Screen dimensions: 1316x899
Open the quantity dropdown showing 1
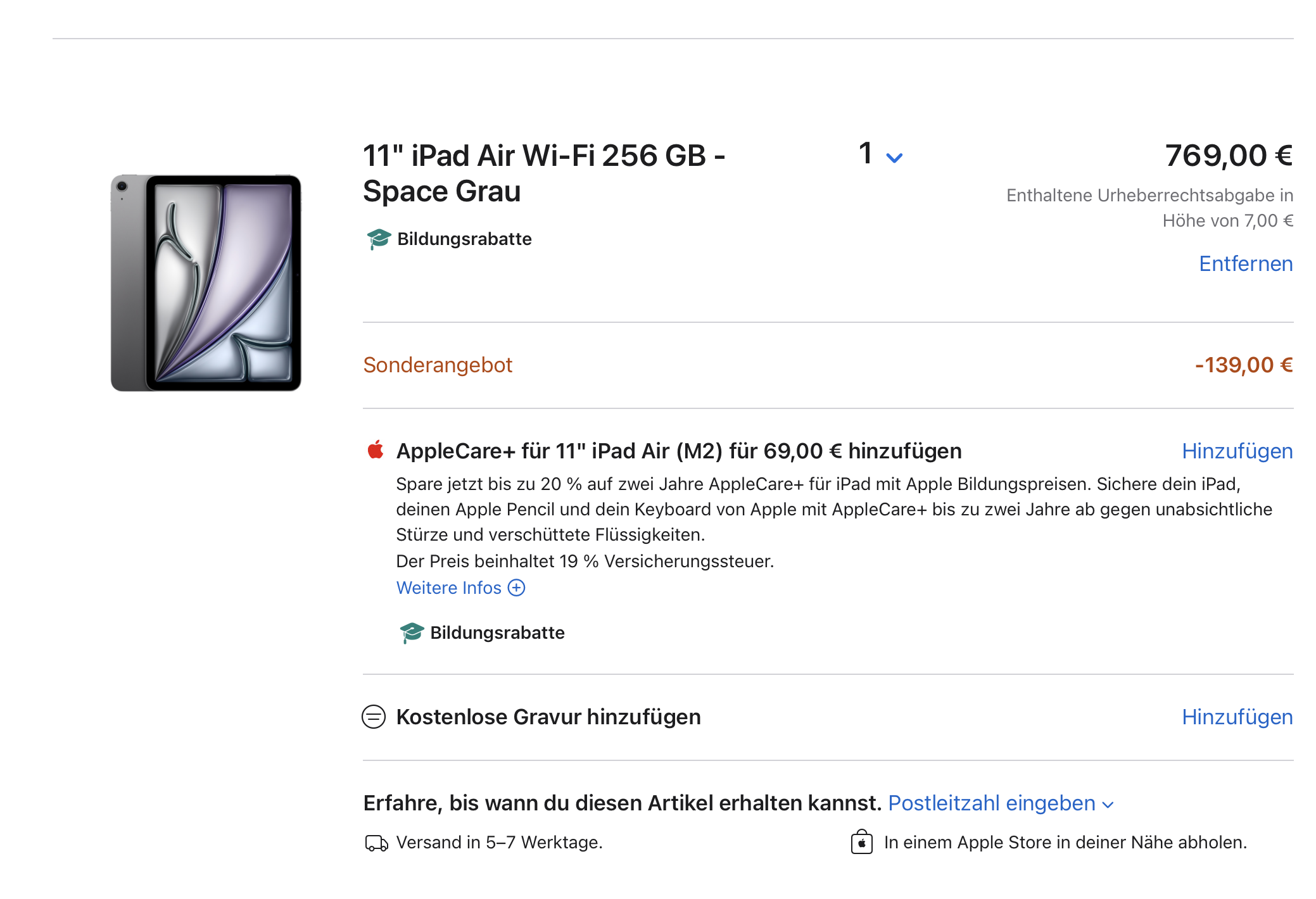tap(880, 155)
